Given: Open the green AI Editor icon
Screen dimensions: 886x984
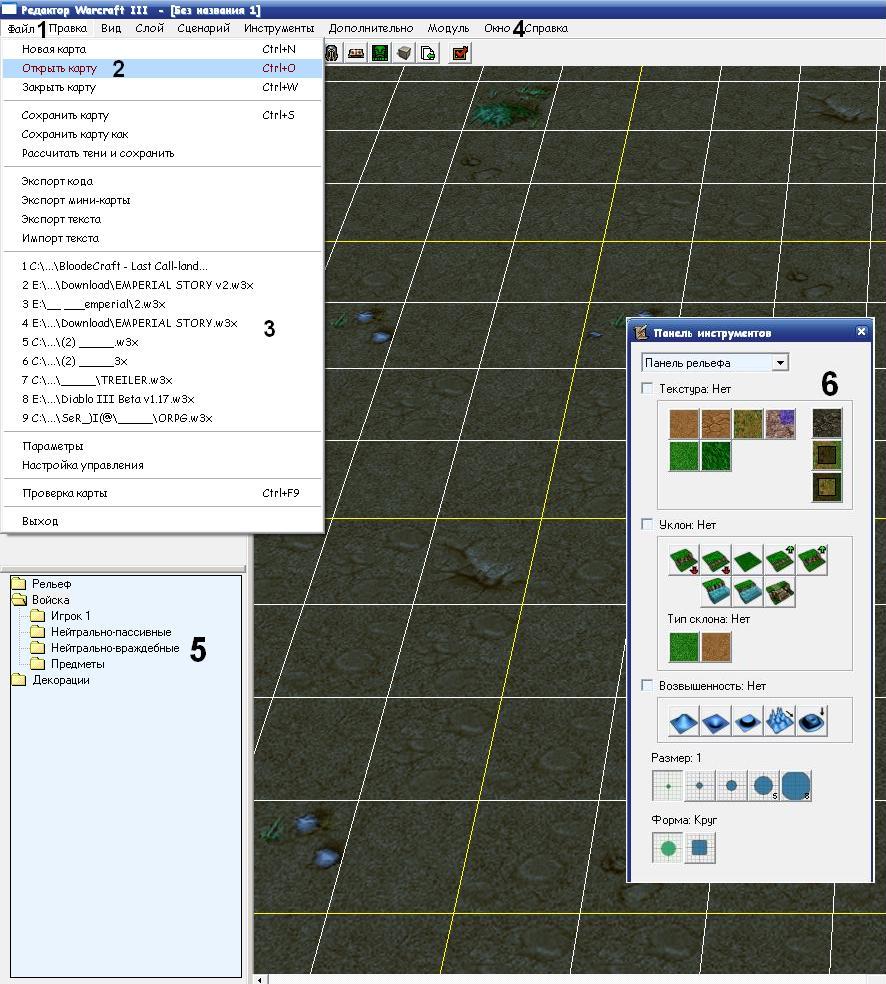Looking at the screenshot, I should [x=380, y=53].
